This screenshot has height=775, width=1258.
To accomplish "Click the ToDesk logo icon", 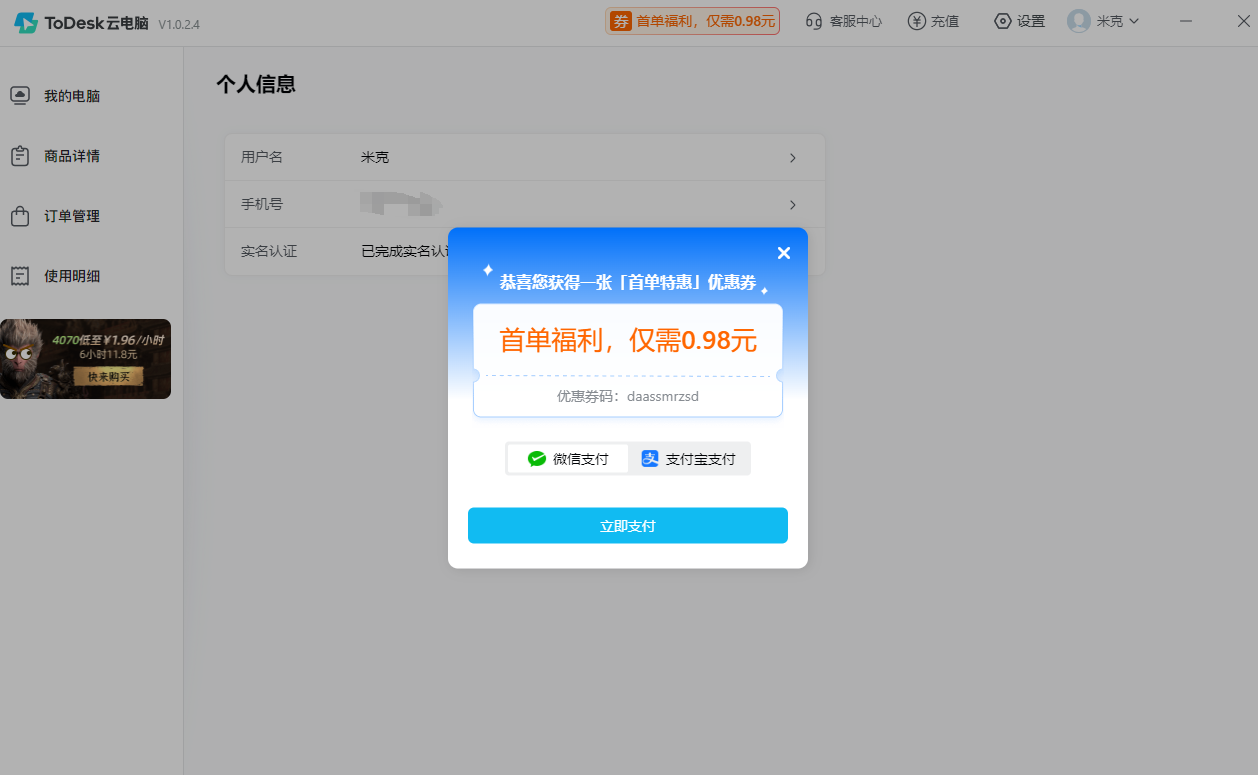I will pos(26,23).
